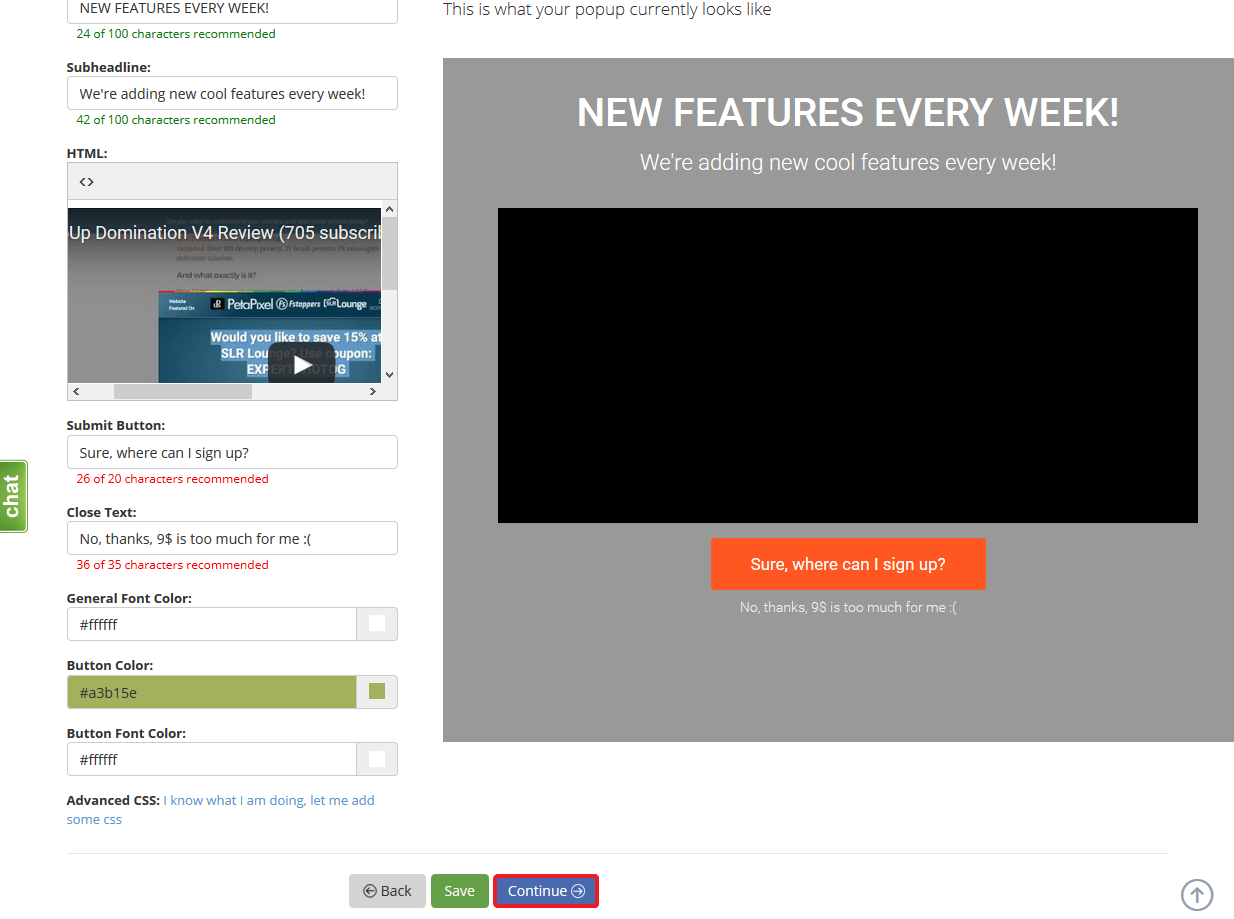Click the '36 of 35 characters recommended' warning
The image size is (1234, 919).
(x=172, y=565)
